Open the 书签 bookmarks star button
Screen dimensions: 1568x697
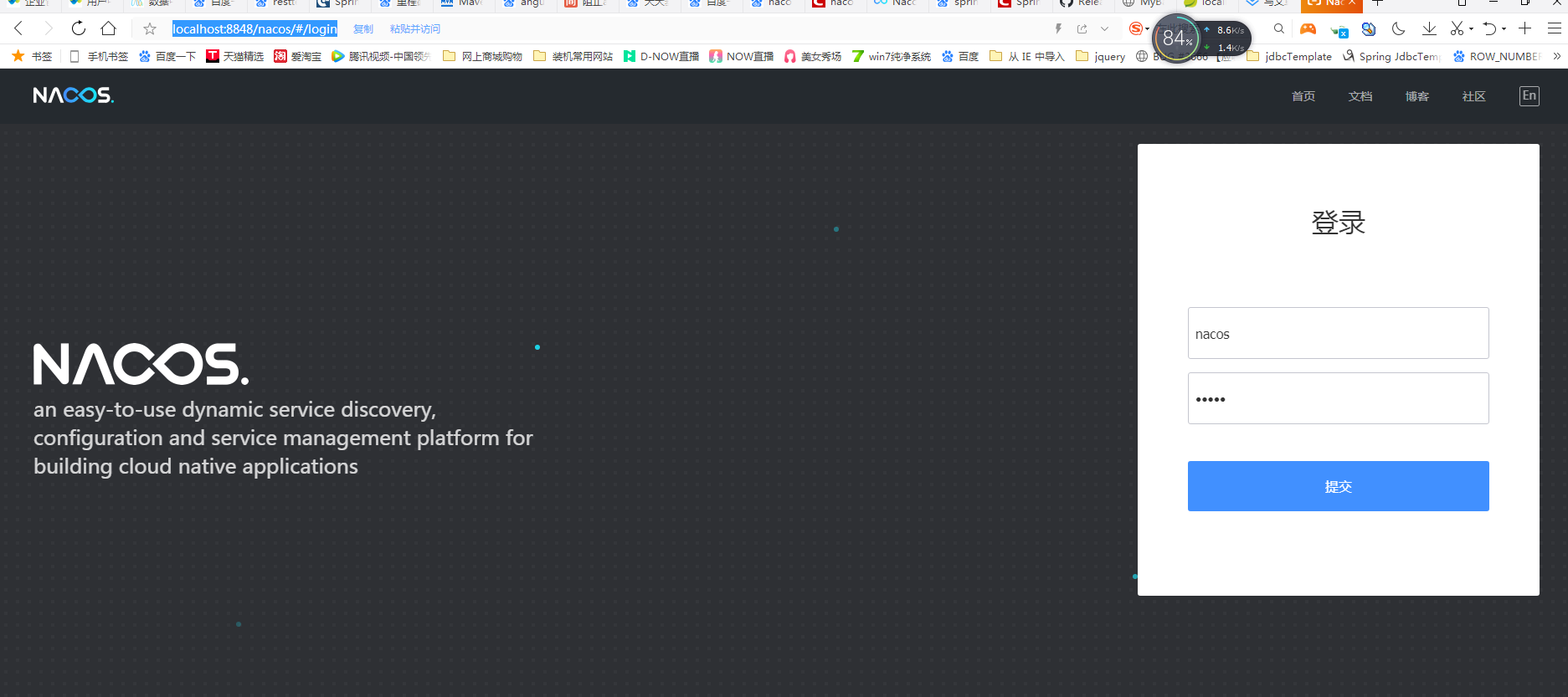32,56
